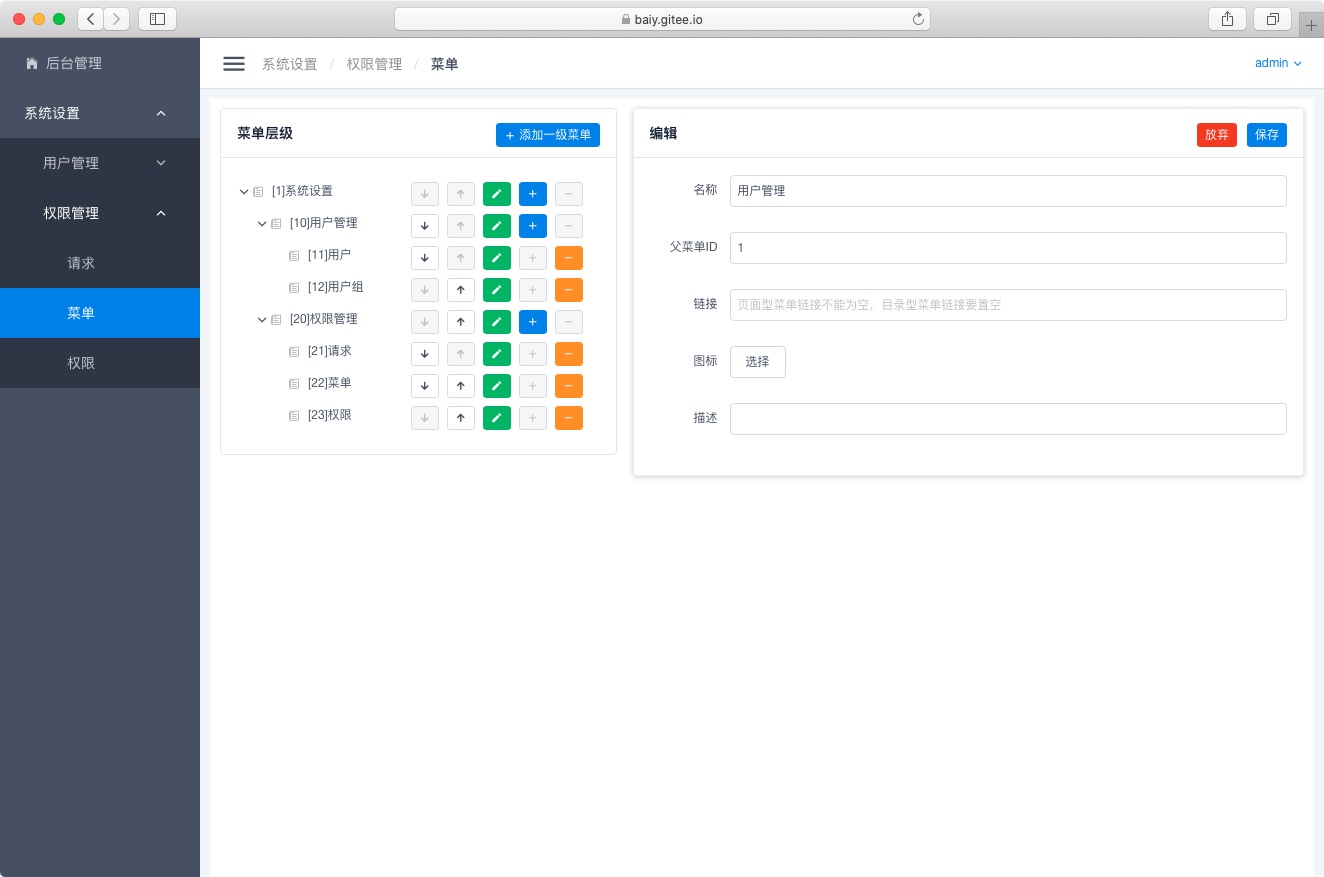The image size is (1324, 877).
Task: Open the admin user dropdown
Action: coord(1278,63)
